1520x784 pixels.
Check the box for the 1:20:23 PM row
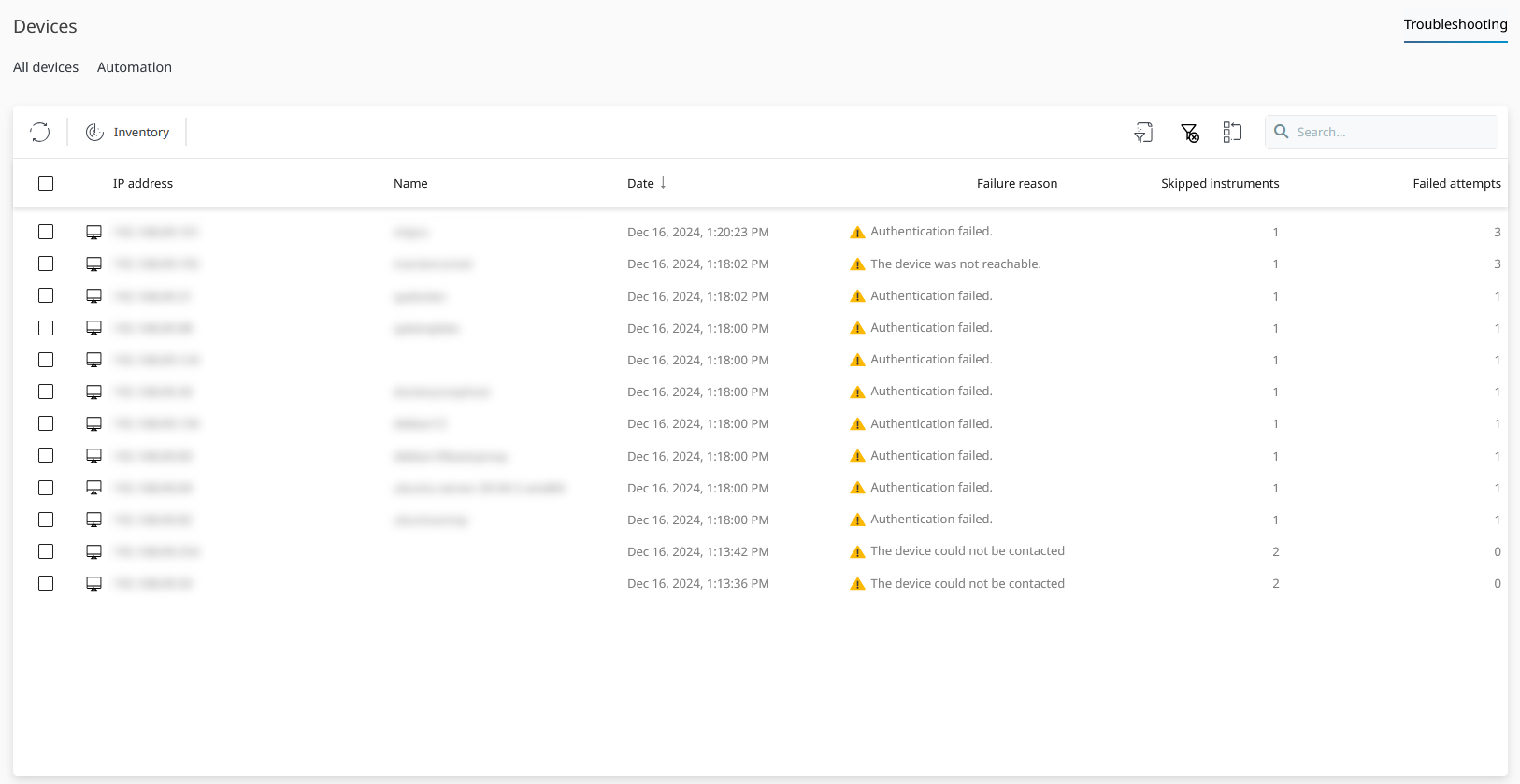coord(46,232)
